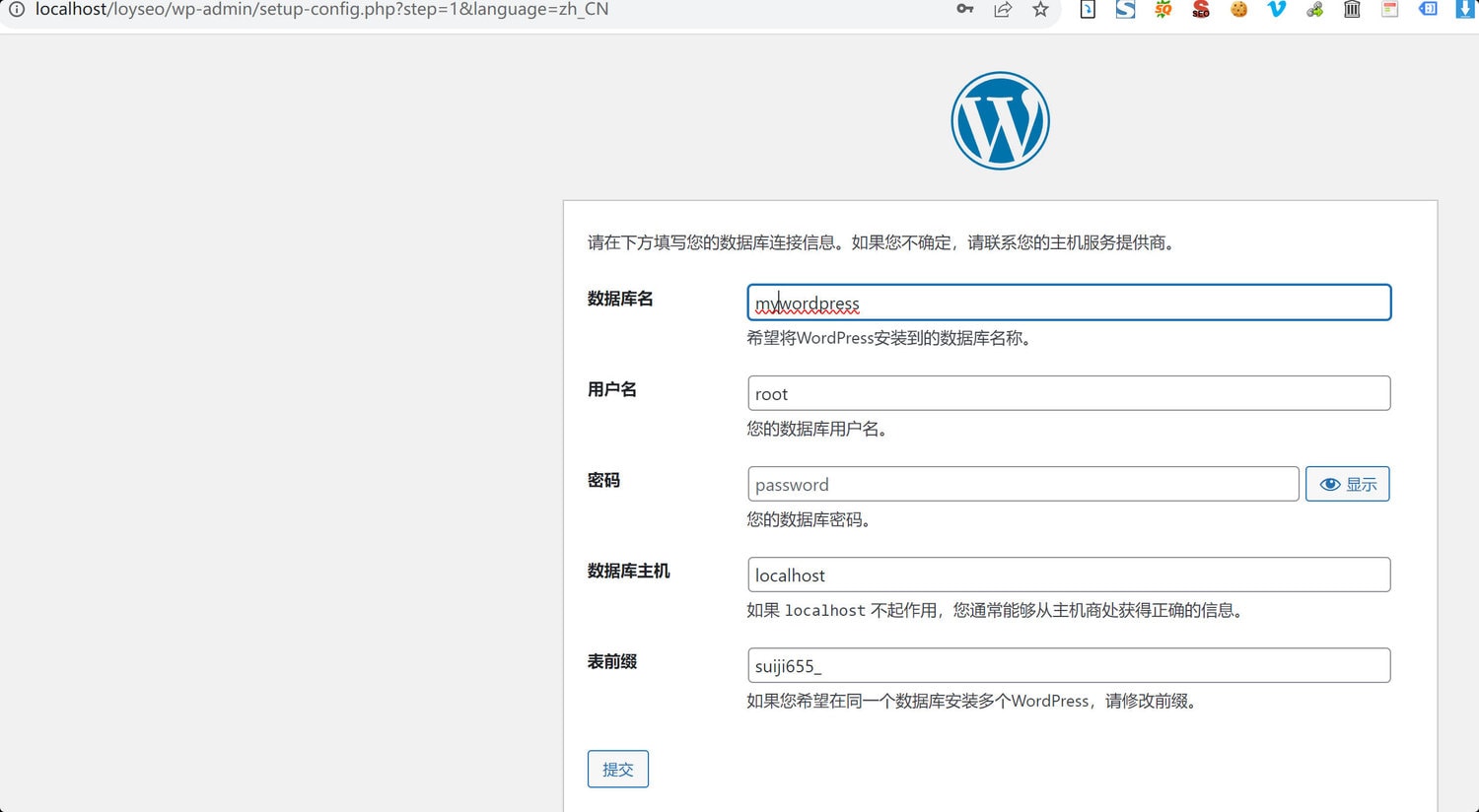Focus the 数据库名 database name field
Screen dimensions: 1479x812
(x=1069, y=303)
